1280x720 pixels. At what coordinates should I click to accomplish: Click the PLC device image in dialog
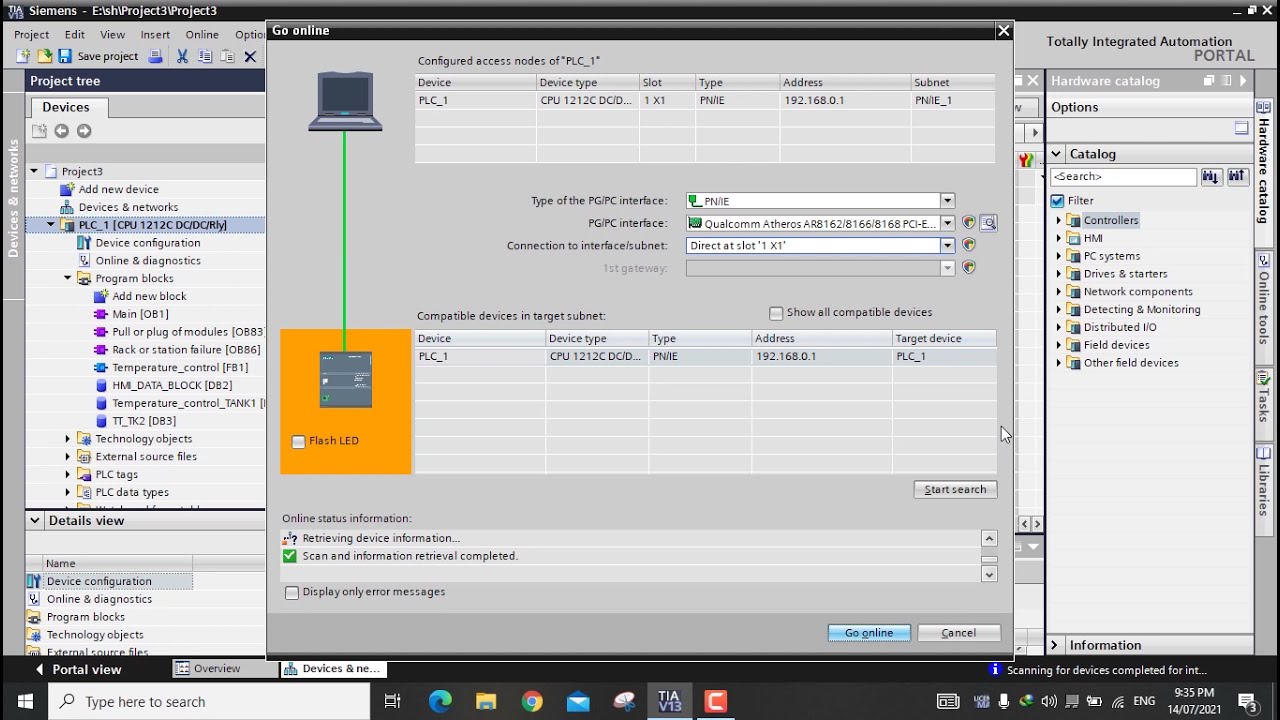pyautogui.click(x=346, y=379)
